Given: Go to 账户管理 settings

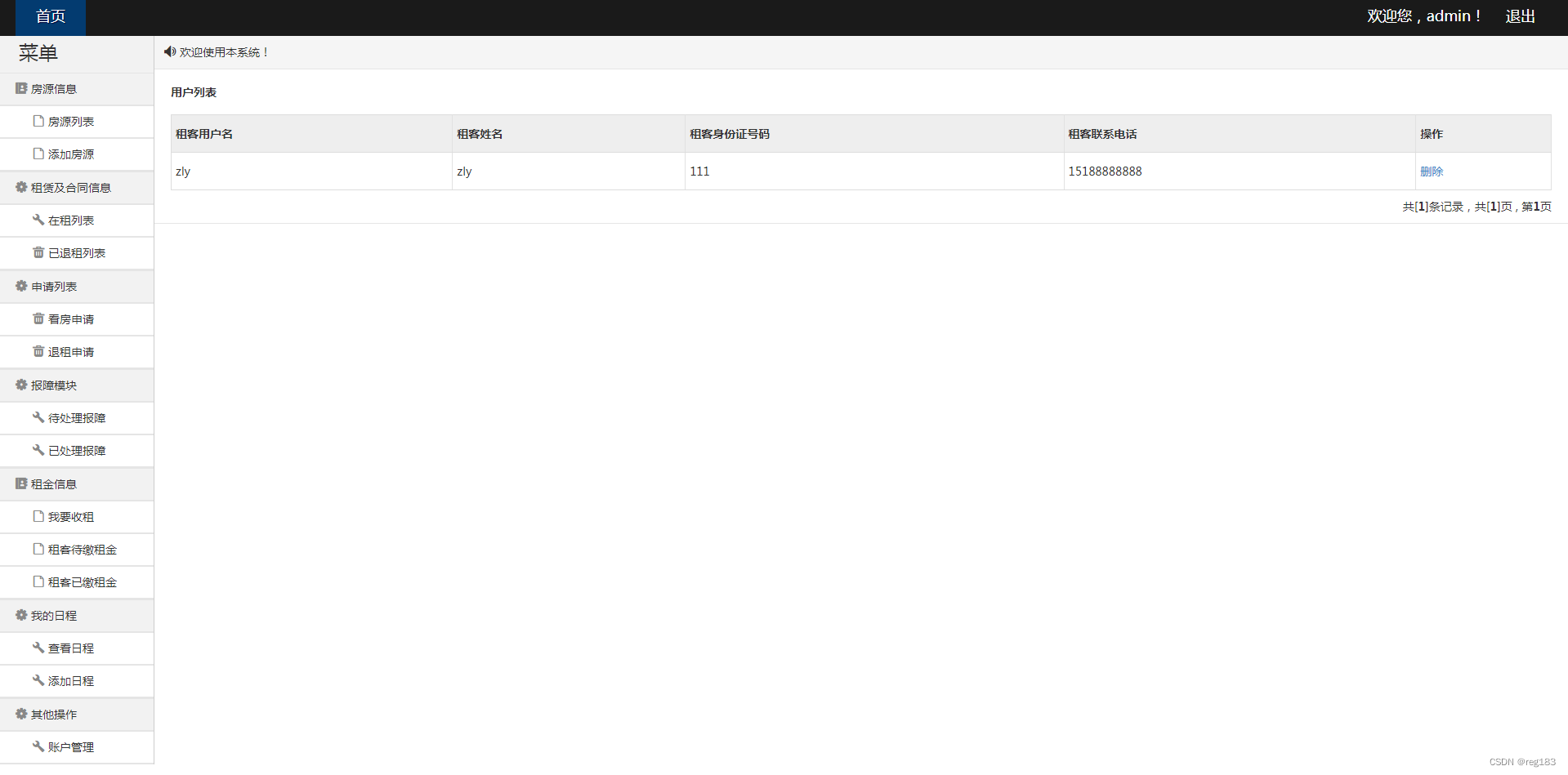Looking at the screenshot, I should pyautogui.click(x=77, y=747).
